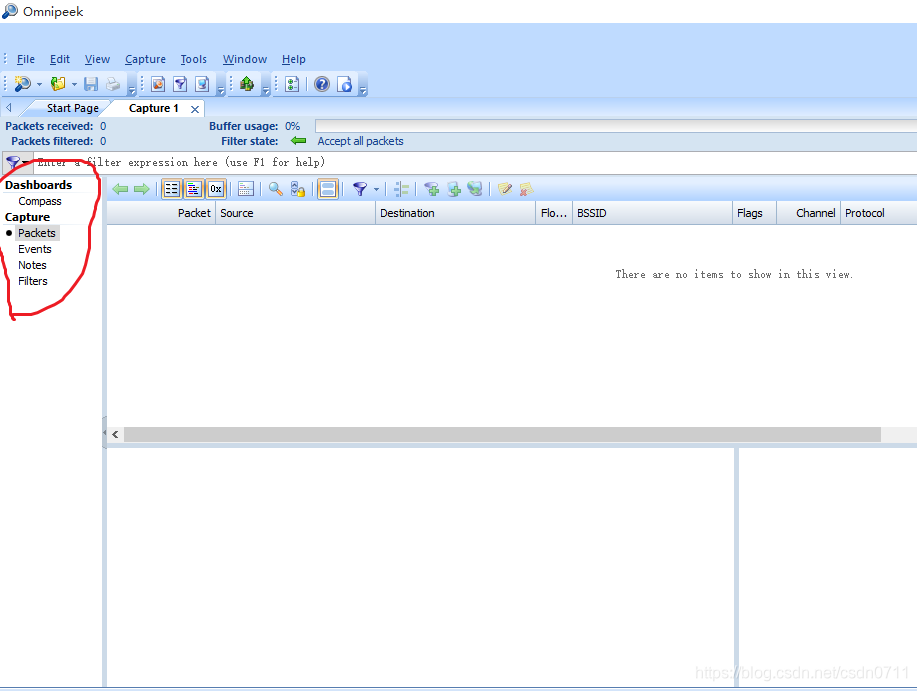Expand the Open File dropdown arrow
Screen dimensions: 917x691
[x=74, y=84]
